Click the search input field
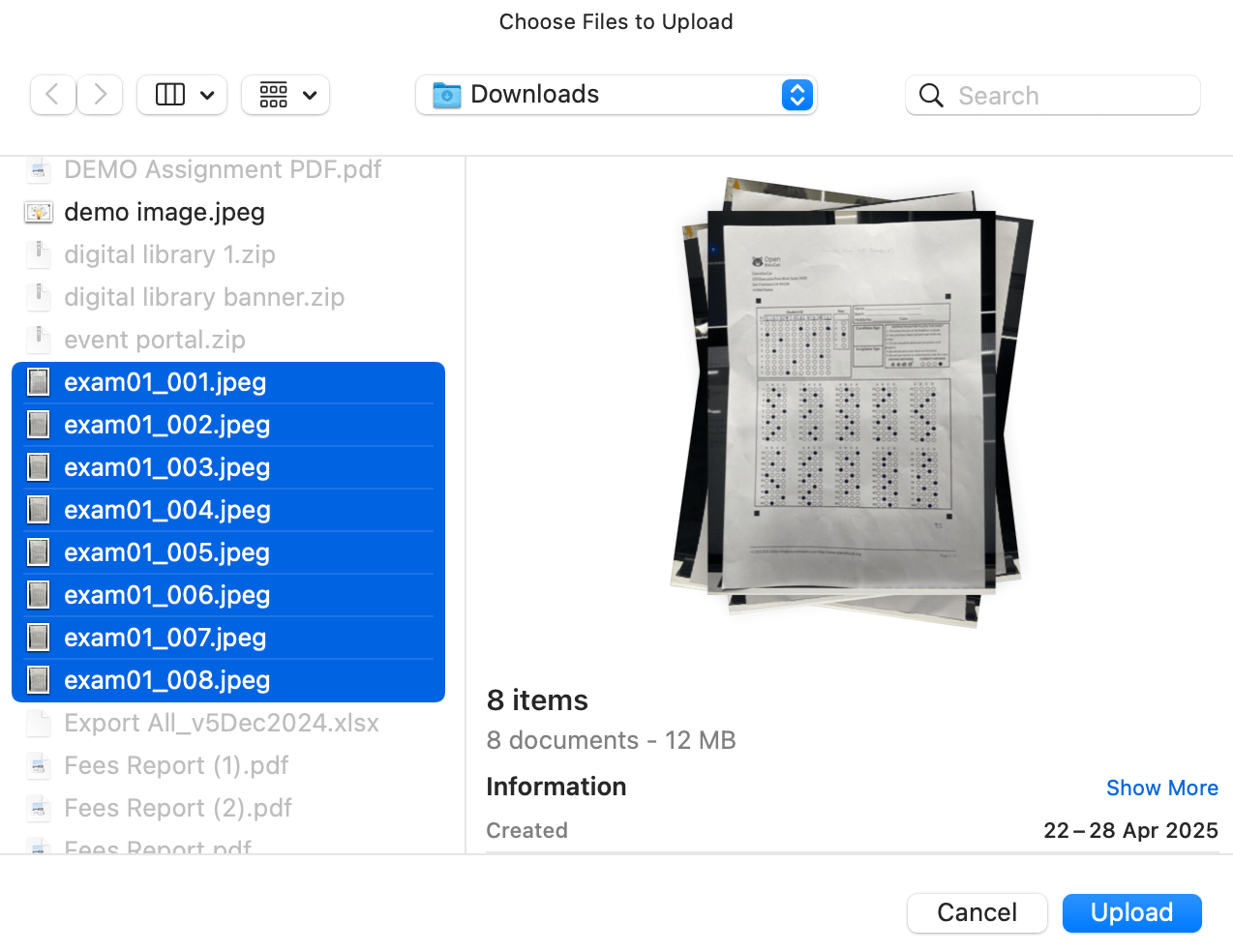1233x952 pixels. point(1055,95)
